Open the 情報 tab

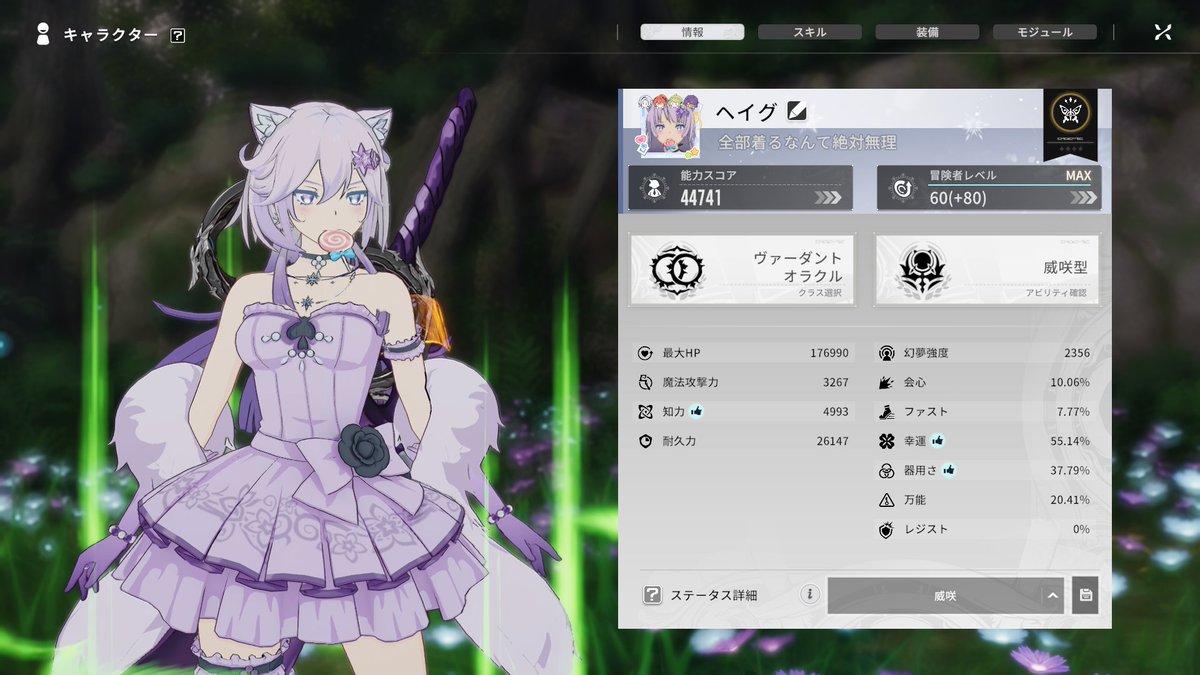(x=692, y=32)
